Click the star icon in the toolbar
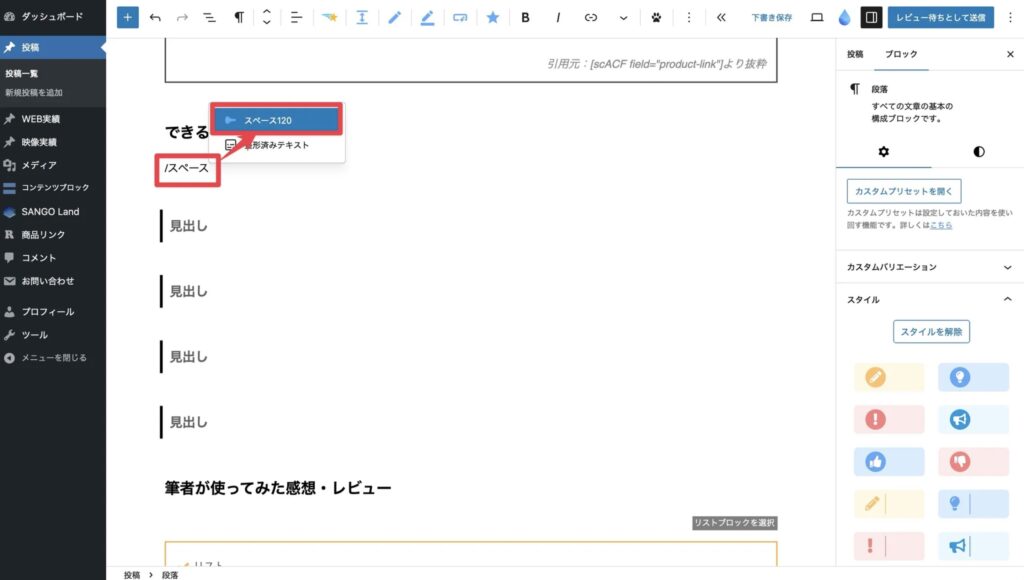Image resolution: width=1024 pixels, height=580 pixels. tap(493, 17)
